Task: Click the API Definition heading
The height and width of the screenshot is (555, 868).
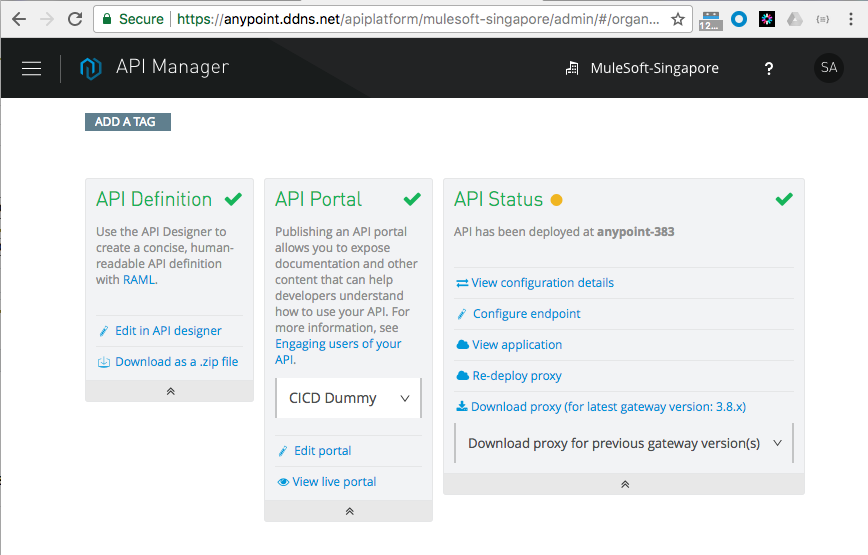Action: (154, 199)
